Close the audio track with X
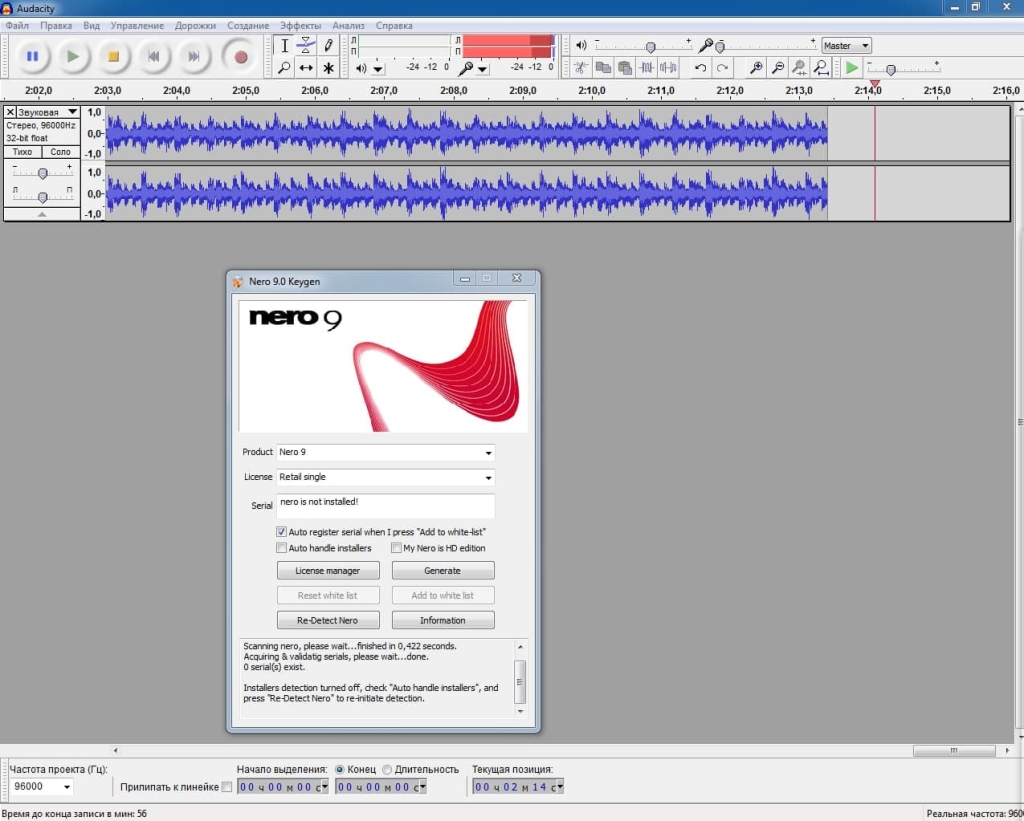1024x821 pixels. tap(10, 112)
